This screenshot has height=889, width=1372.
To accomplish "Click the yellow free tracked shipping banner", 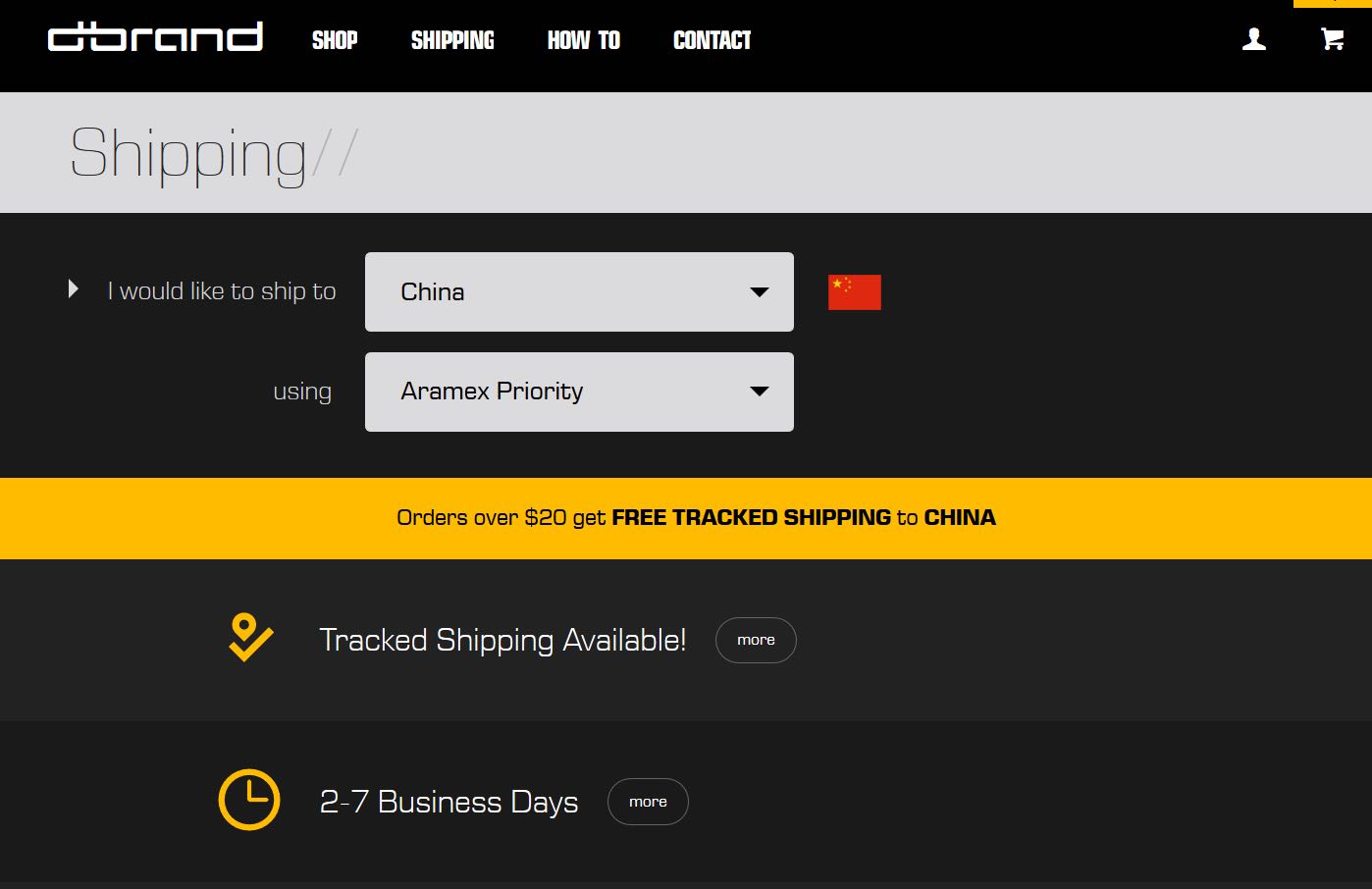I will pos(696,518).
